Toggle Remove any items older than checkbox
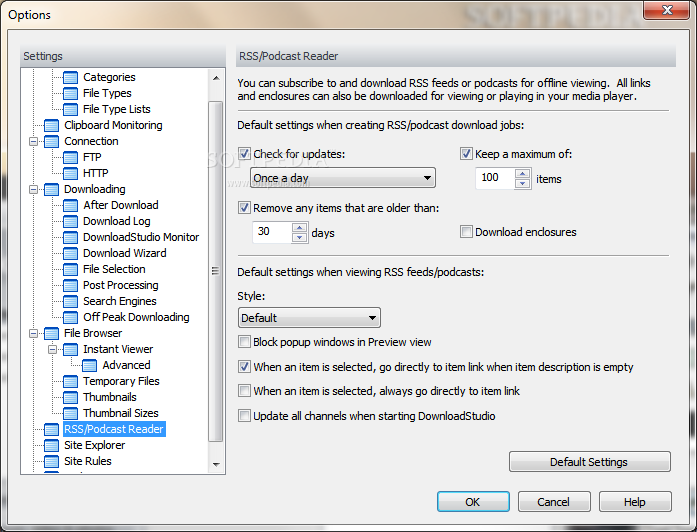This screenshot has width=697, height=532. point(244,208)
